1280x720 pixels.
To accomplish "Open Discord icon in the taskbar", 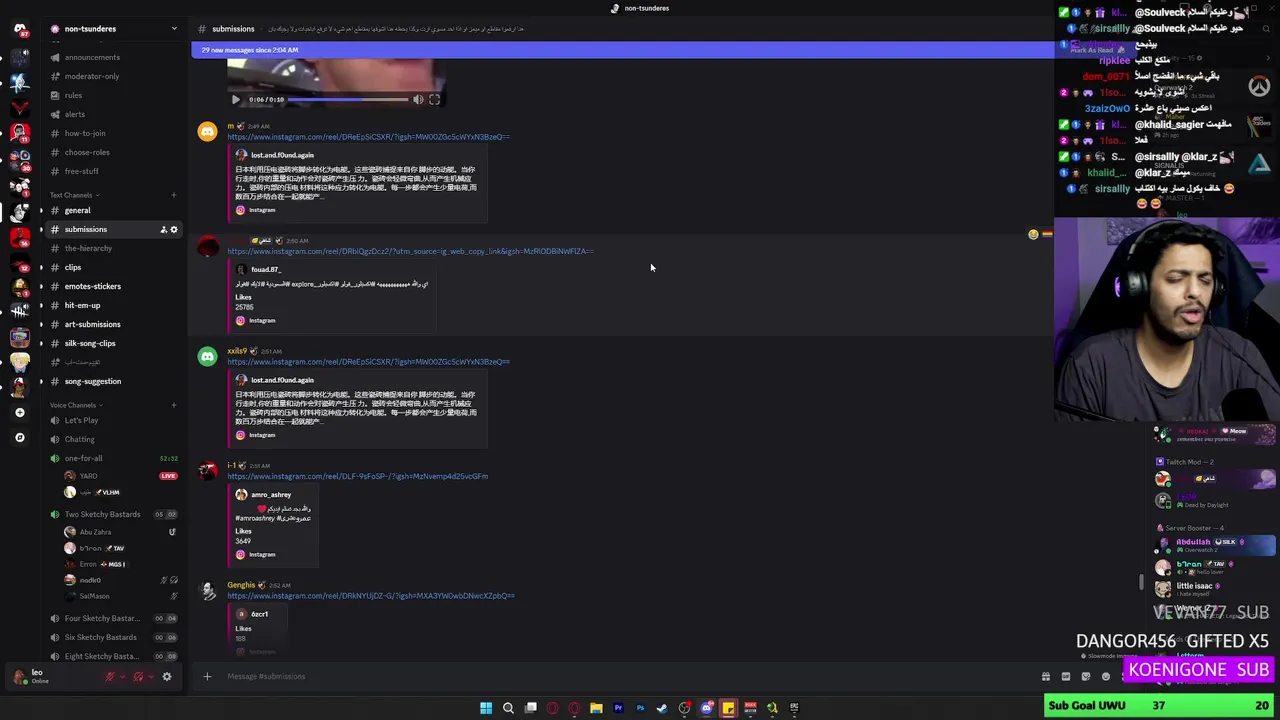I will [x=706, y=708].
